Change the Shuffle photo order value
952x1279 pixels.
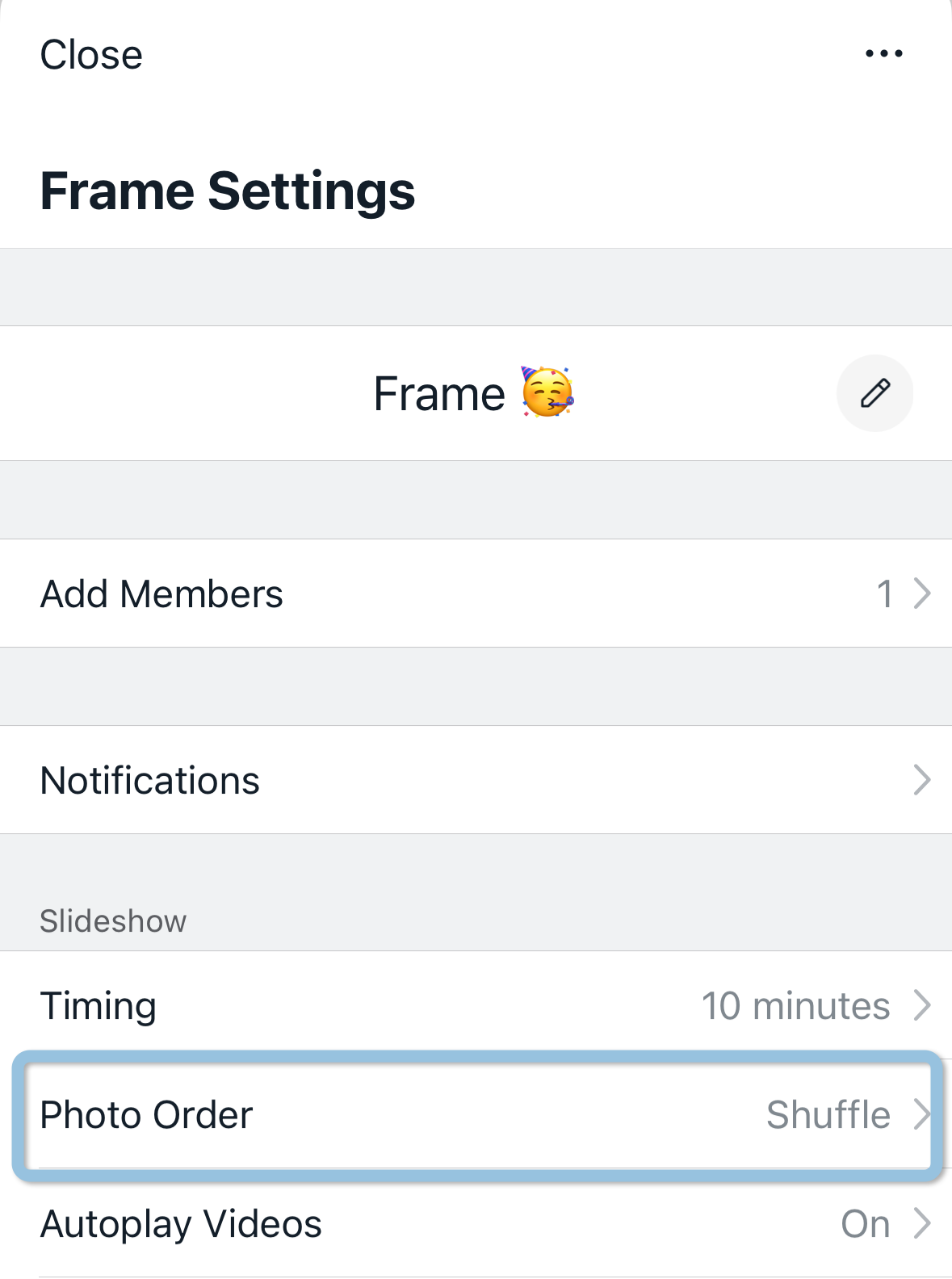point(828,1115)
